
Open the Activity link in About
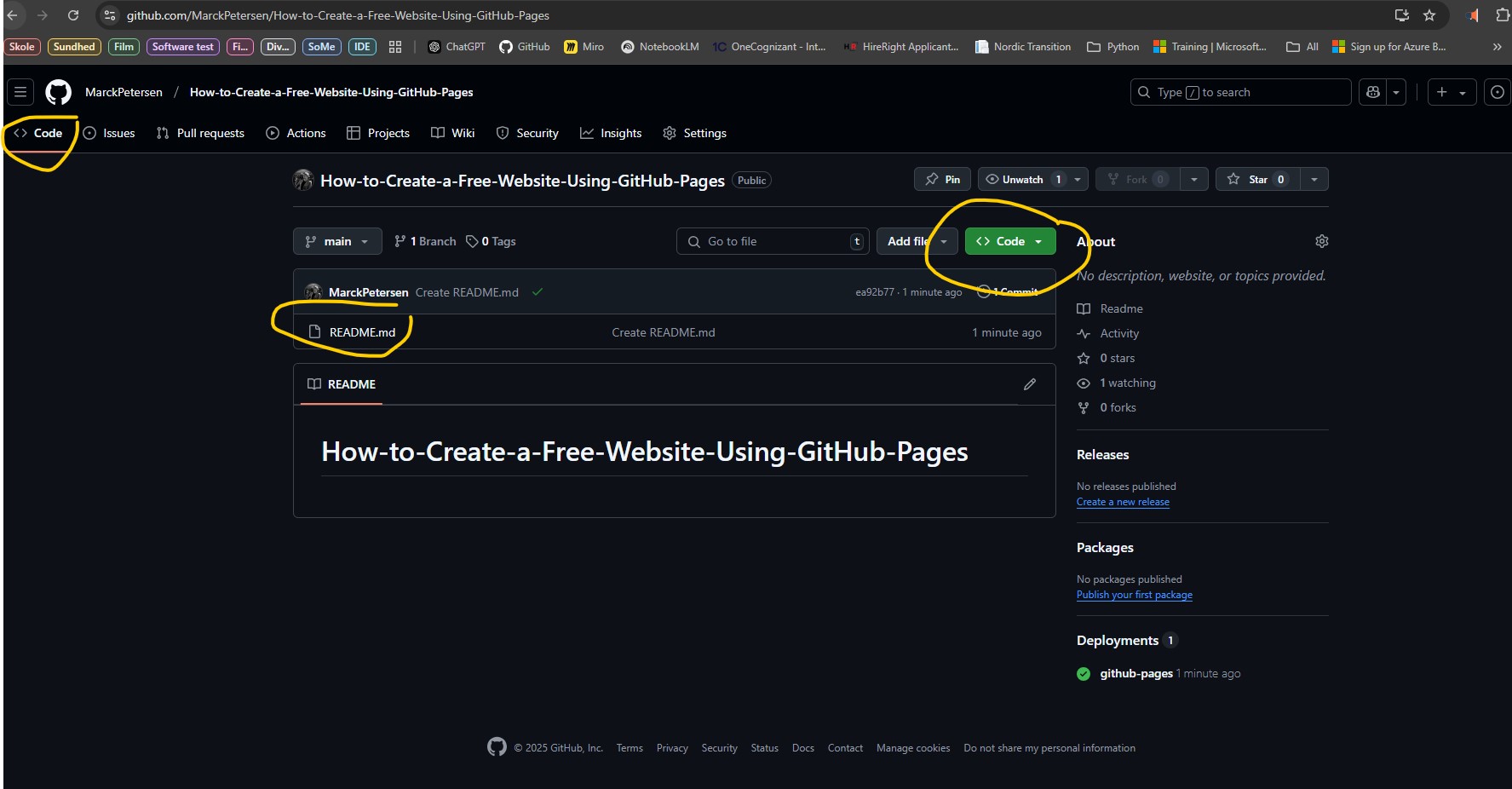1108,333
